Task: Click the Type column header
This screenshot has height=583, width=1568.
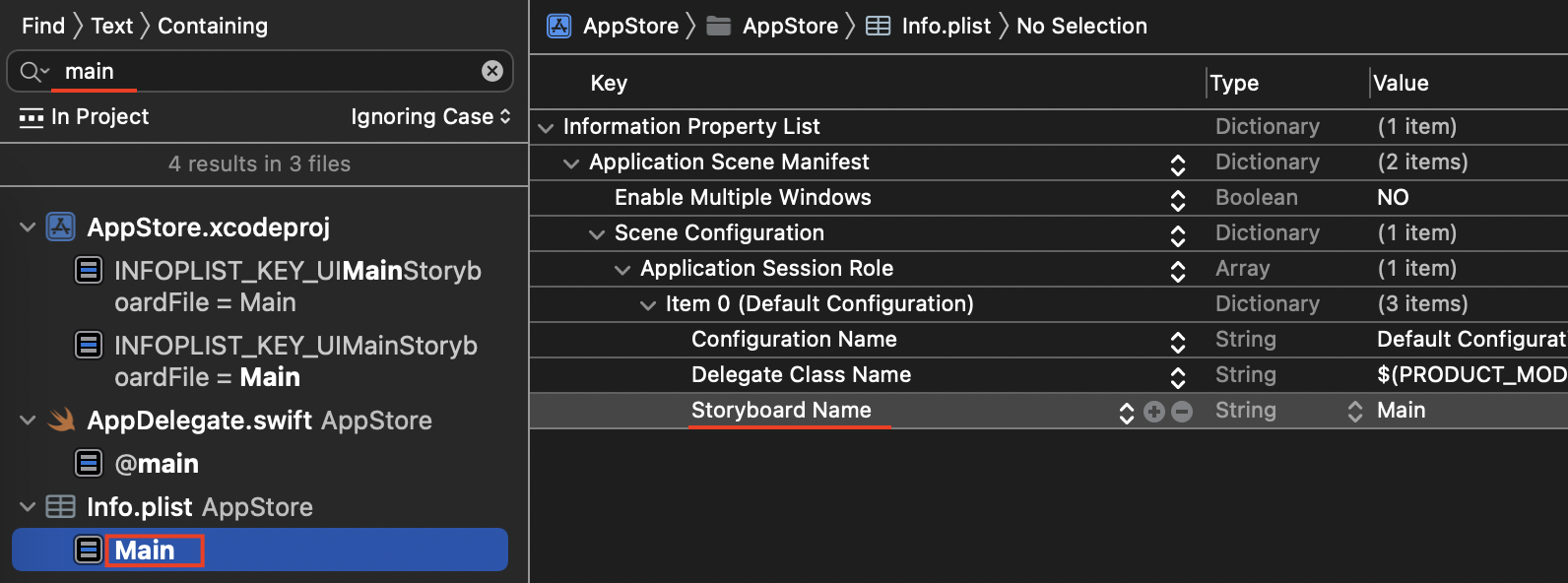Action: 1234,83
